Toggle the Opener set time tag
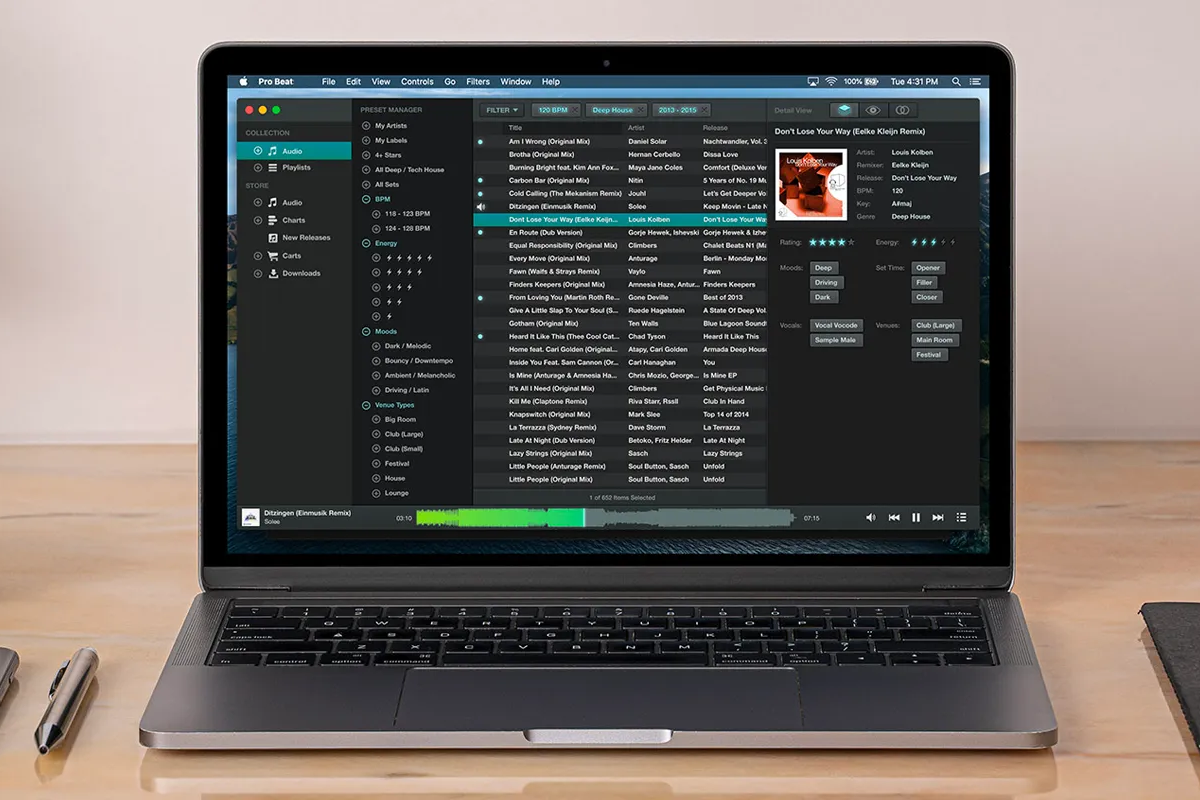The width and height of the screenshot is (1200, 800). pyautogui.click(x=928, y=268)
